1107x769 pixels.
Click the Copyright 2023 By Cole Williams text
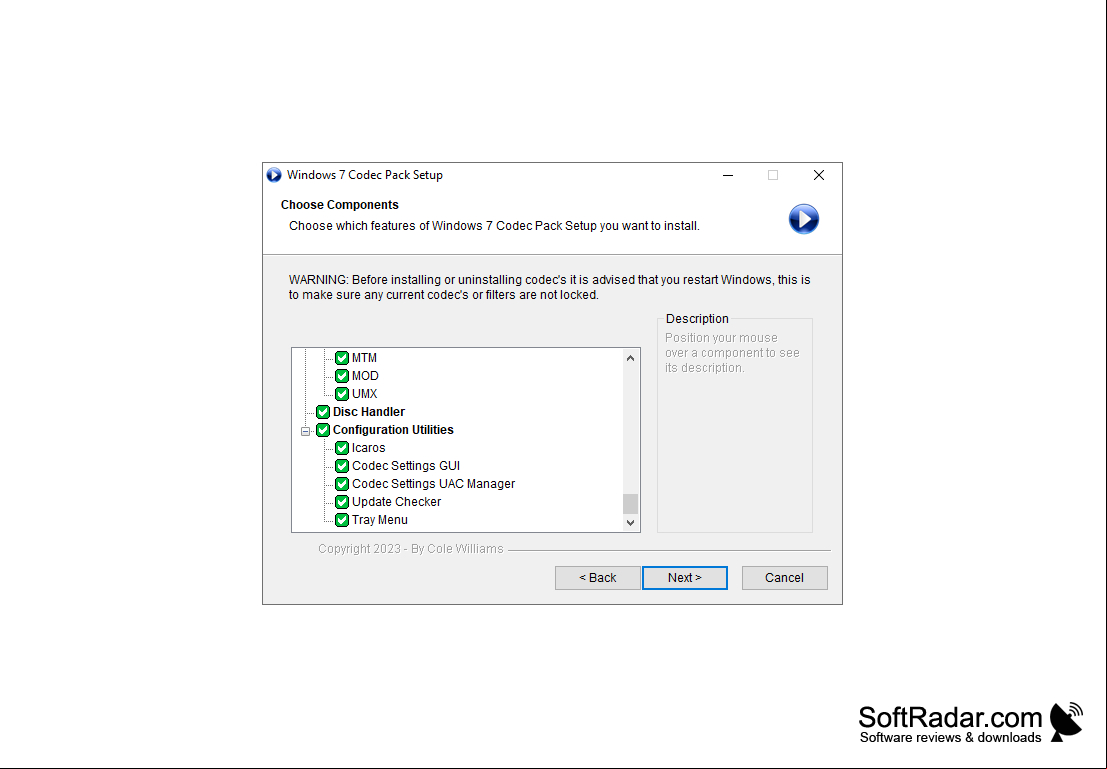411,549
